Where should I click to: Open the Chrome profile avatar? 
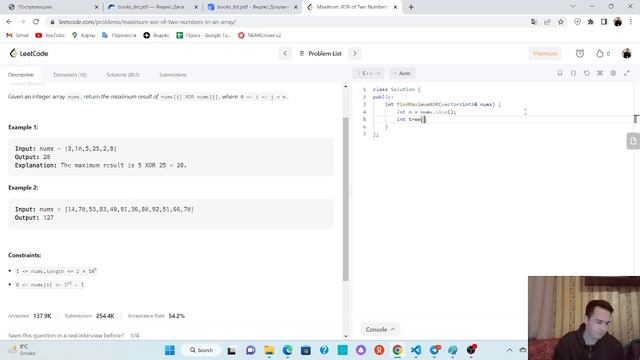point(618,22)
